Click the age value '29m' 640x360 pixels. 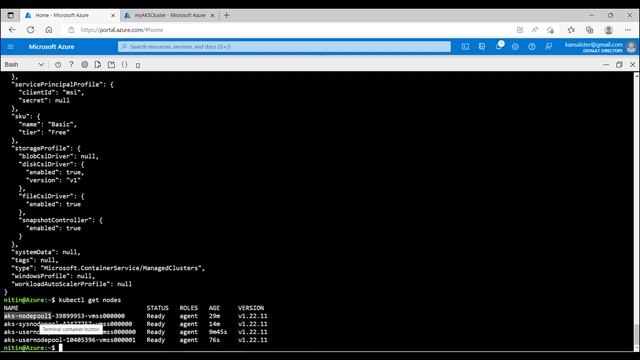point(214,316)
